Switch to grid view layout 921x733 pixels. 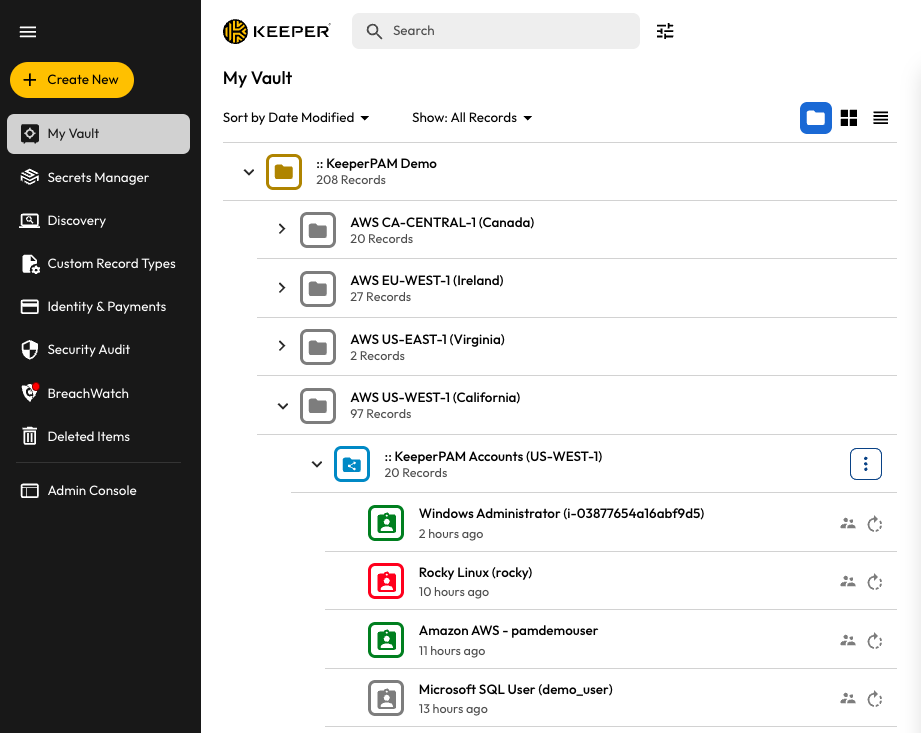tap(849, 118)
